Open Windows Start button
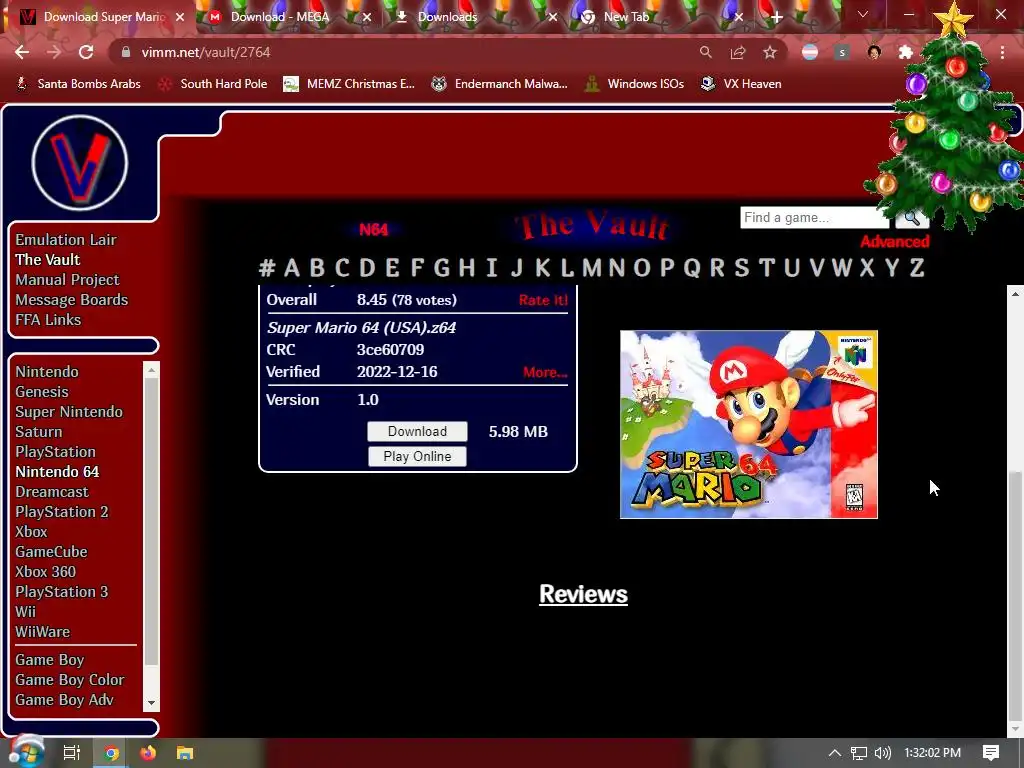 coord(26,753)
